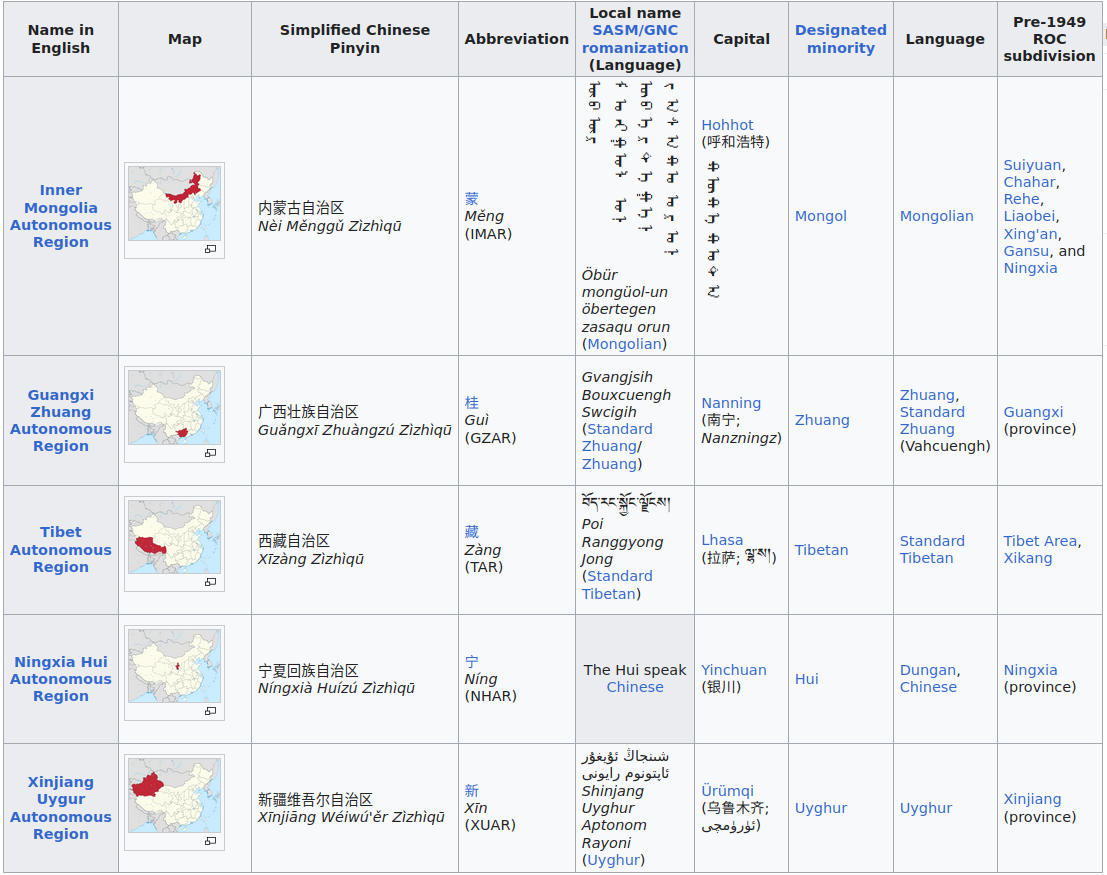Viewport: 1107px width, 875px height.
Task: Open Tibet Autonomous Region name link
Action: 61,549
